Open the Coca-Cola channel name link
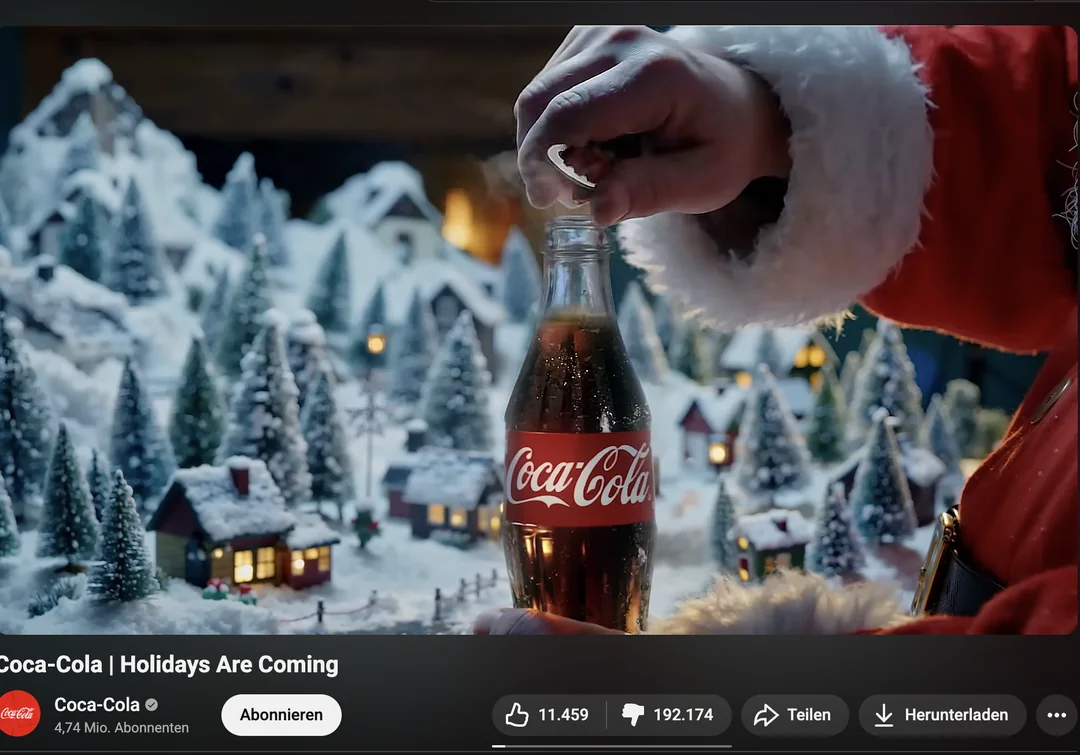This screenshot has width=1080, height=755. pos(97,705)
